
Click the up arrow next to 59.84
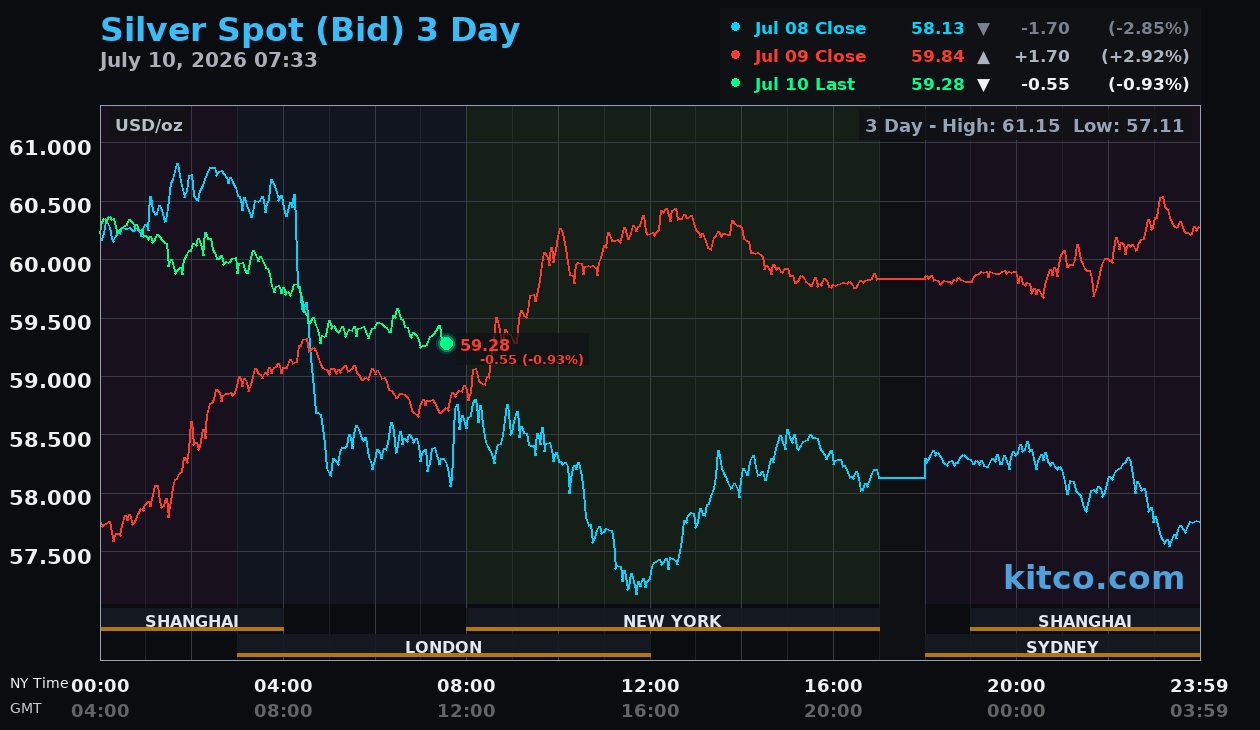click(x=984, y=56)
